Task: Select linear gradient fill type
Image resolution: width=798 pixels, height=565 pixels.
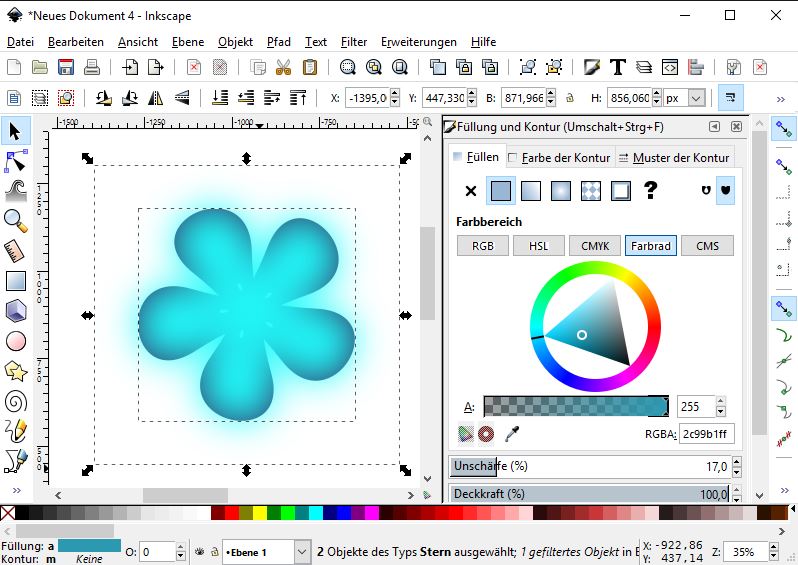Action: pos(531,191)
